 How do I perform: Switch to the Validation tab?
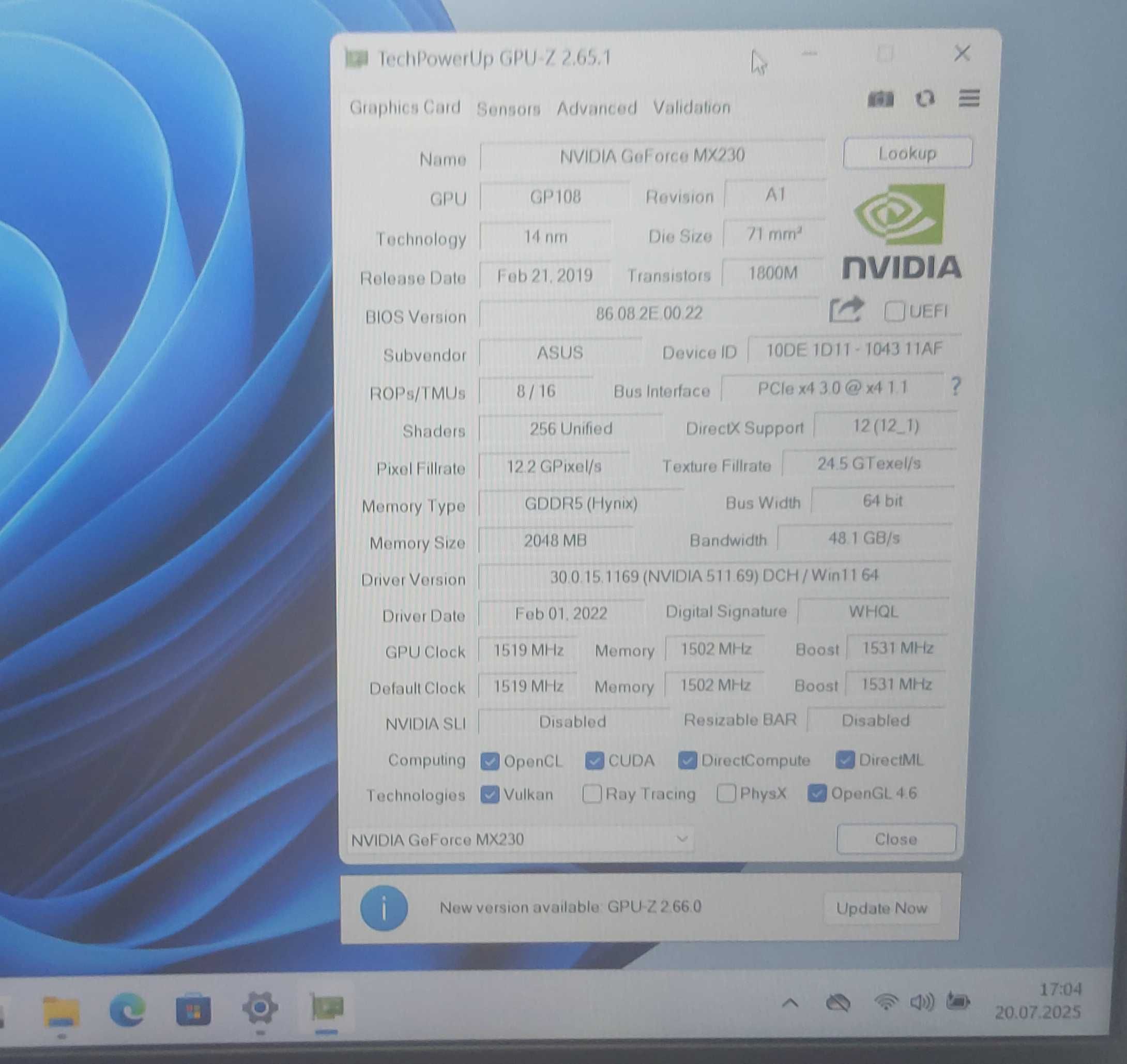[x=691, y=107]
